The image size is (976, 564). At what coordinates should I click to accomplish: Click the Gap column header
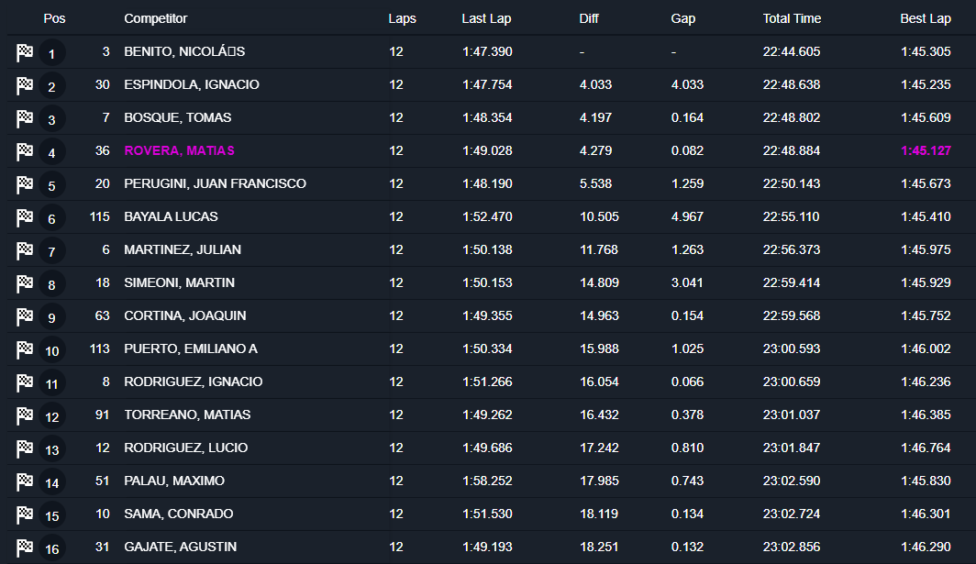click(683, 19)
